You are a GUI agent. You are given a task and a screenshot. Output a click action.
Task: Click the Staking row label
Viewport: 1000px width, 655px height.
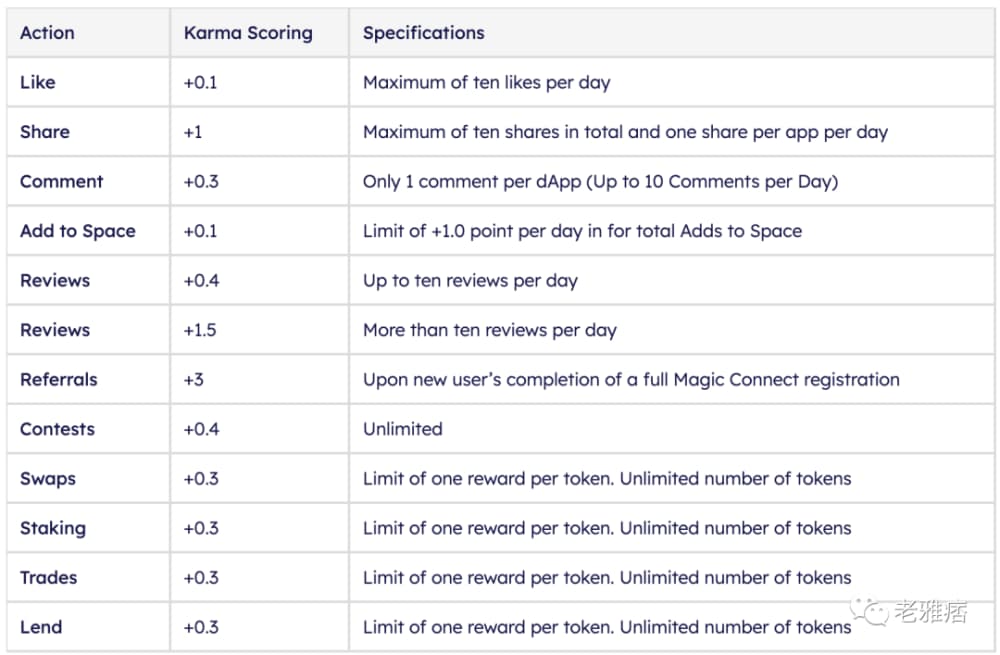52,528
